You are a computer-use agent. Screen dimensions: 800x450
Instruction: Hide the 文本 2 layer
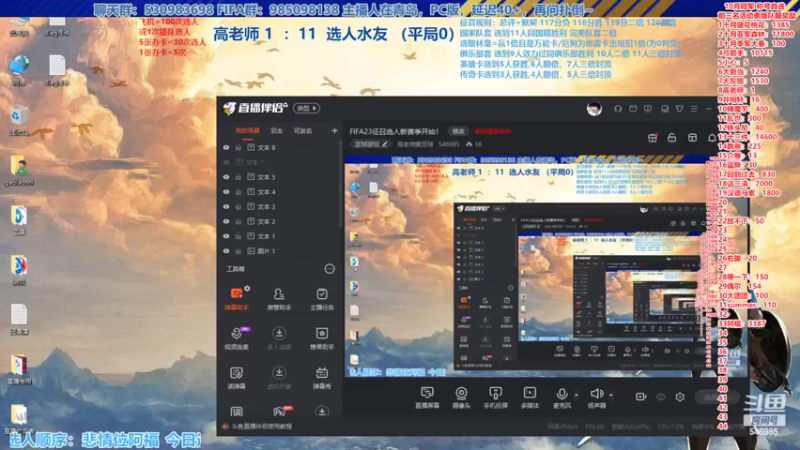226,221
